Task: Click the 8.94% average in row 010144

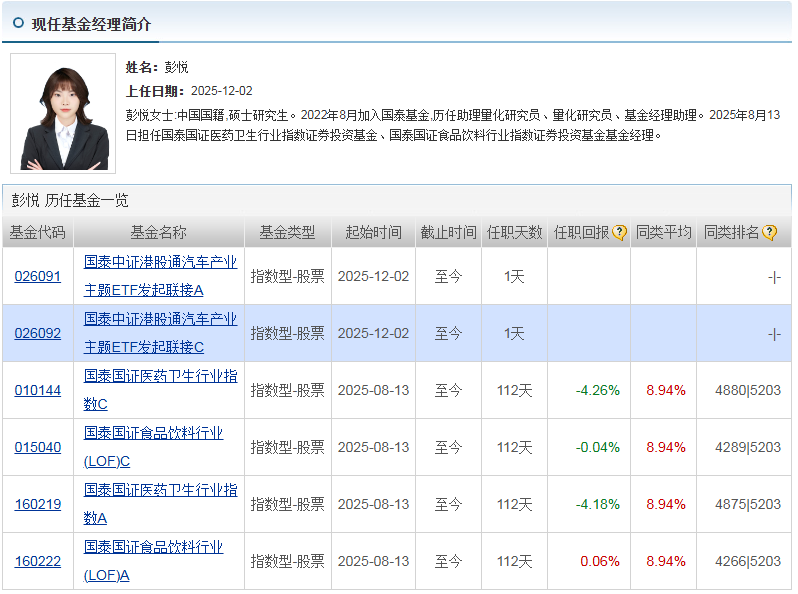Action: point(666,390)
